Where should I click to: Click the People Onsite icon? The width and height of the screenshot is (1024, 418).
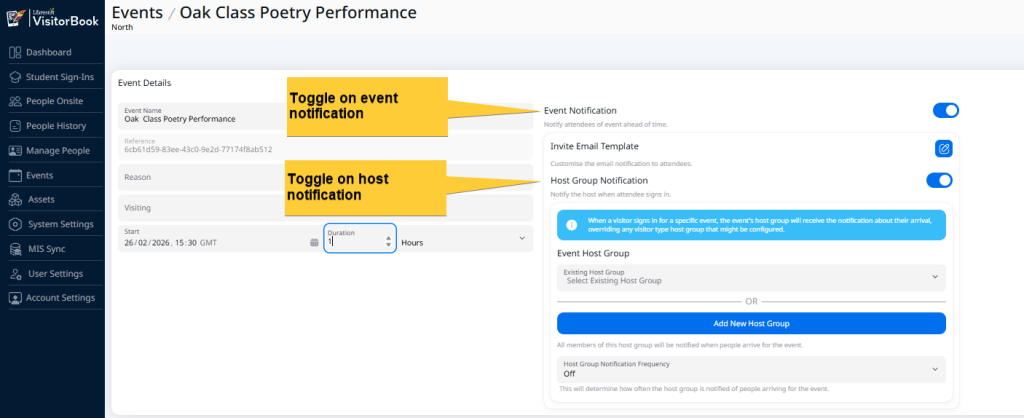(15, 101)
